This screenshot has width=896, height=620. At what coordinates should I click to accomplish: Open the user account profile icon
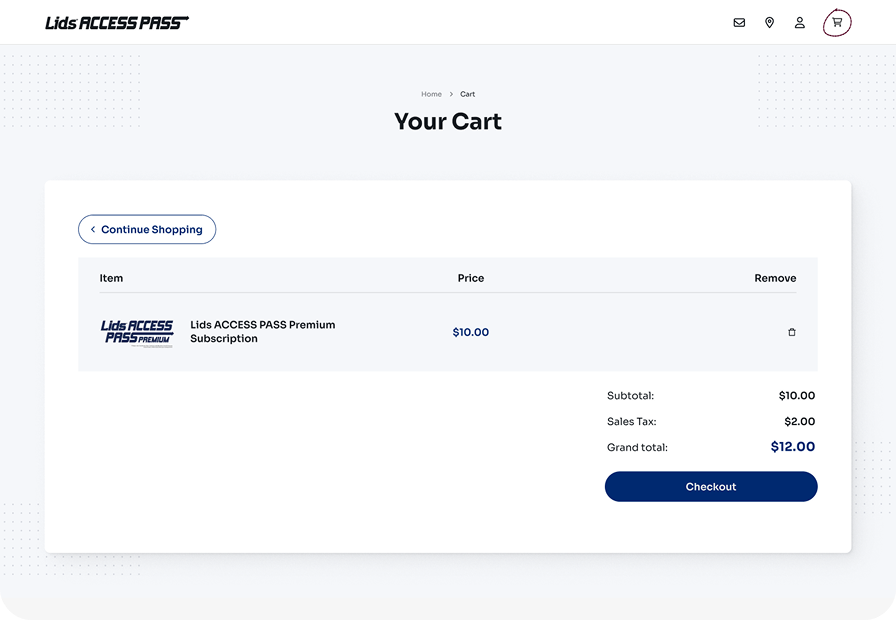click(x=800, y=22)
